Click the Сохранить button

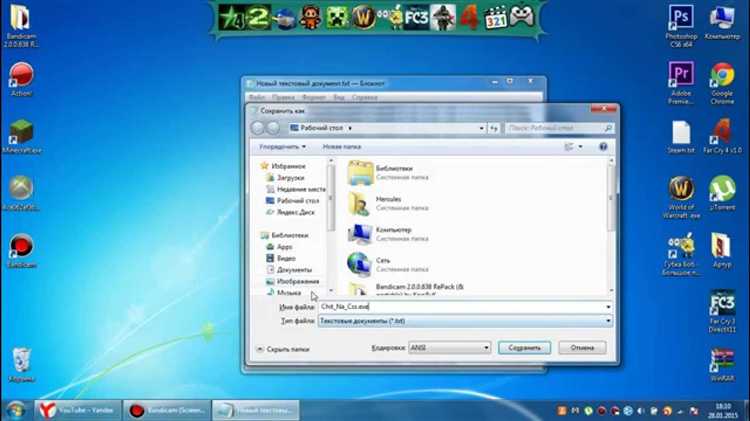524,348
